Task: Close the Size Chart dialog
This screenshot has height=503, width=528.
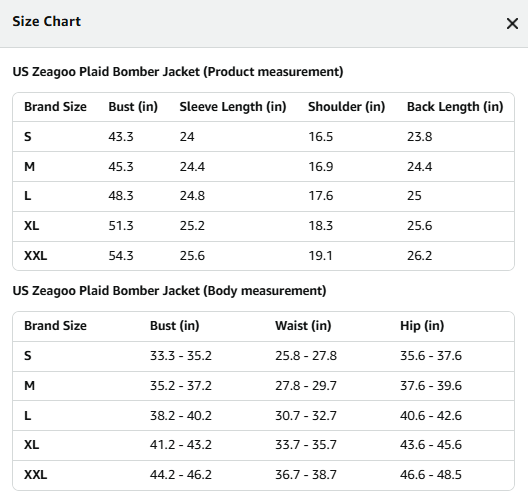Action: (x=512, y=24)
